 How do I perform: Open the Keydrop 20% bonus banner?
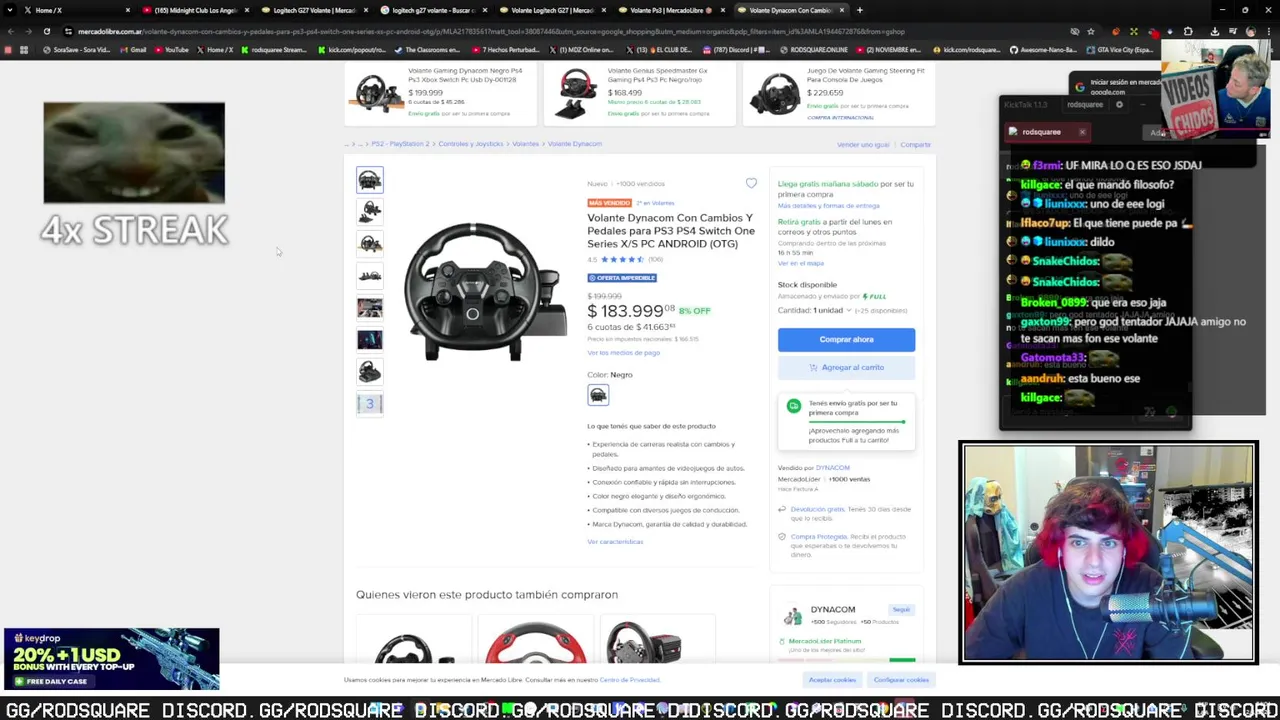click(111, 659)
